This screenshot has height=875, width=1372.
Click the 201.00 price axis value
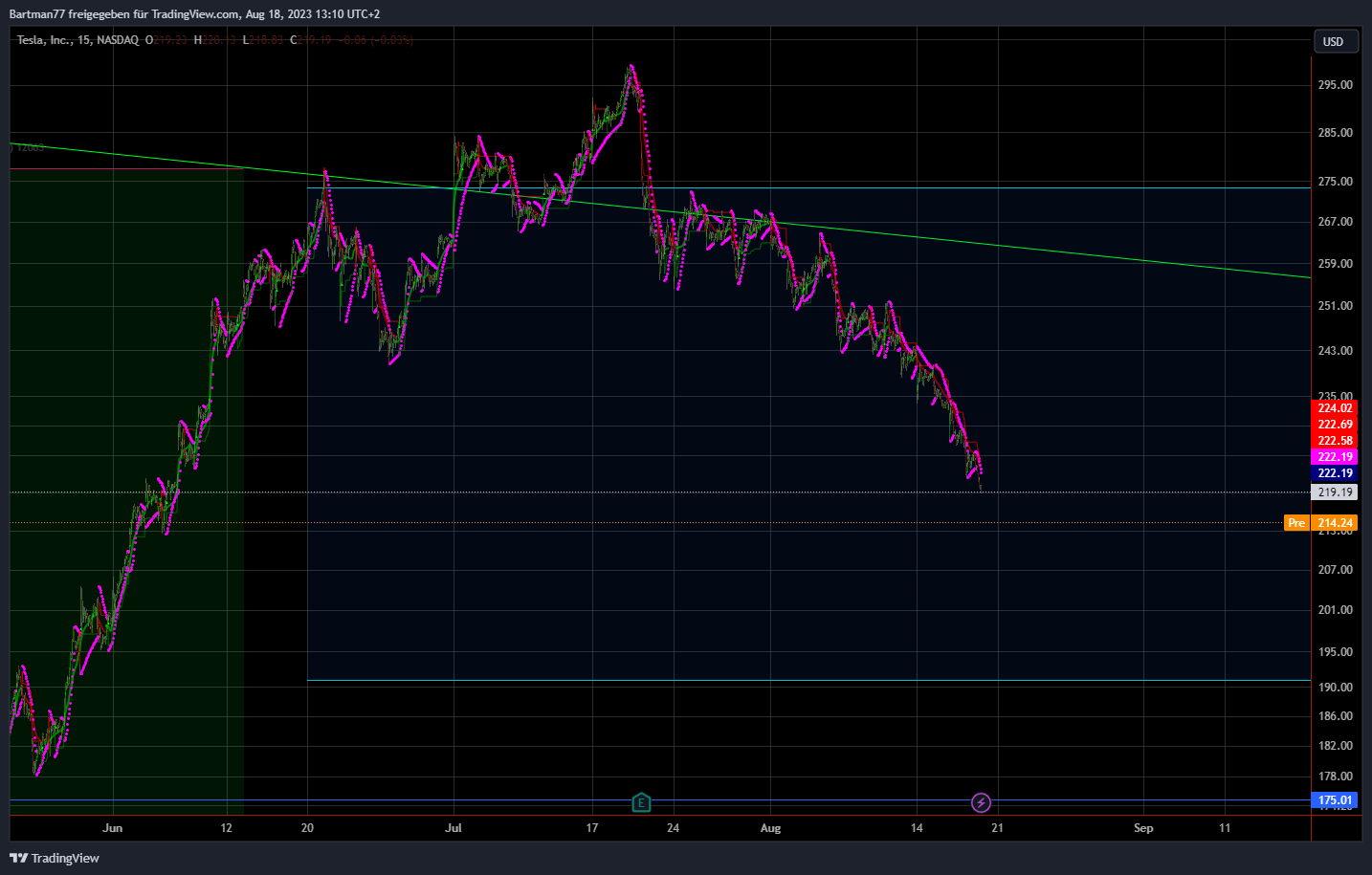click(1335, 610)
